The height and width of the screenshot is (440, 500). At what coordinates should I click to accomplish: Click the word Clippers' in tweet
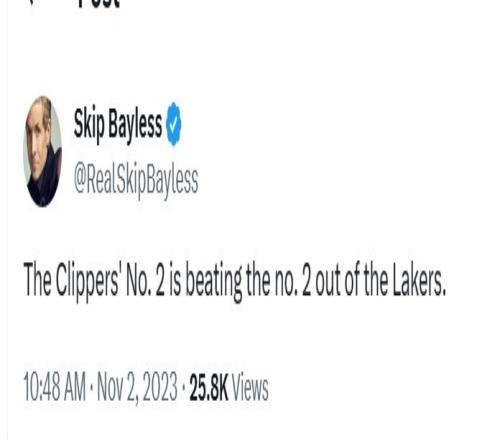click(87, 280)
